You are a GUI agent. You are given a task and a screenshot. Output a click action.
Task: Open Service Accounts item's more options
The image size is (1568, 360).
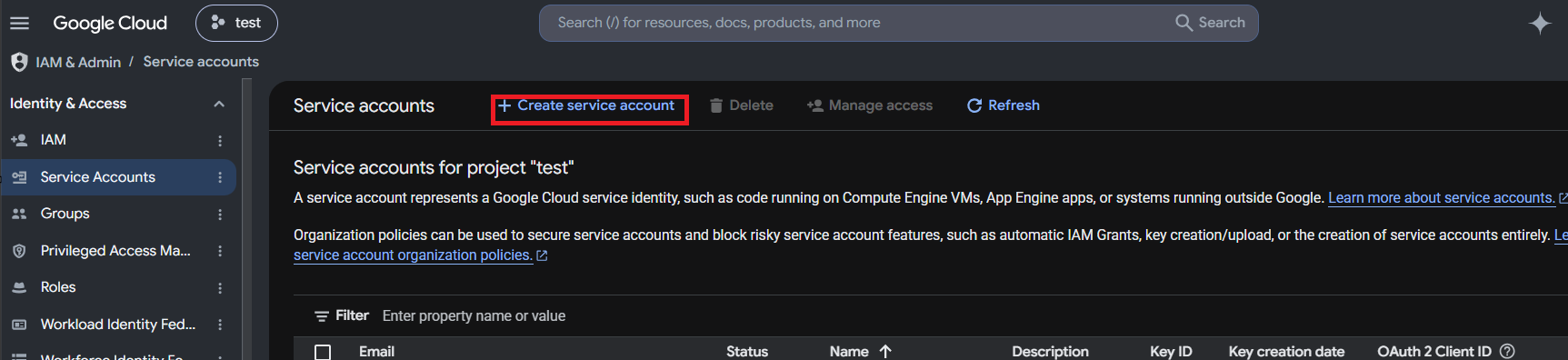[x=220, y=177]
